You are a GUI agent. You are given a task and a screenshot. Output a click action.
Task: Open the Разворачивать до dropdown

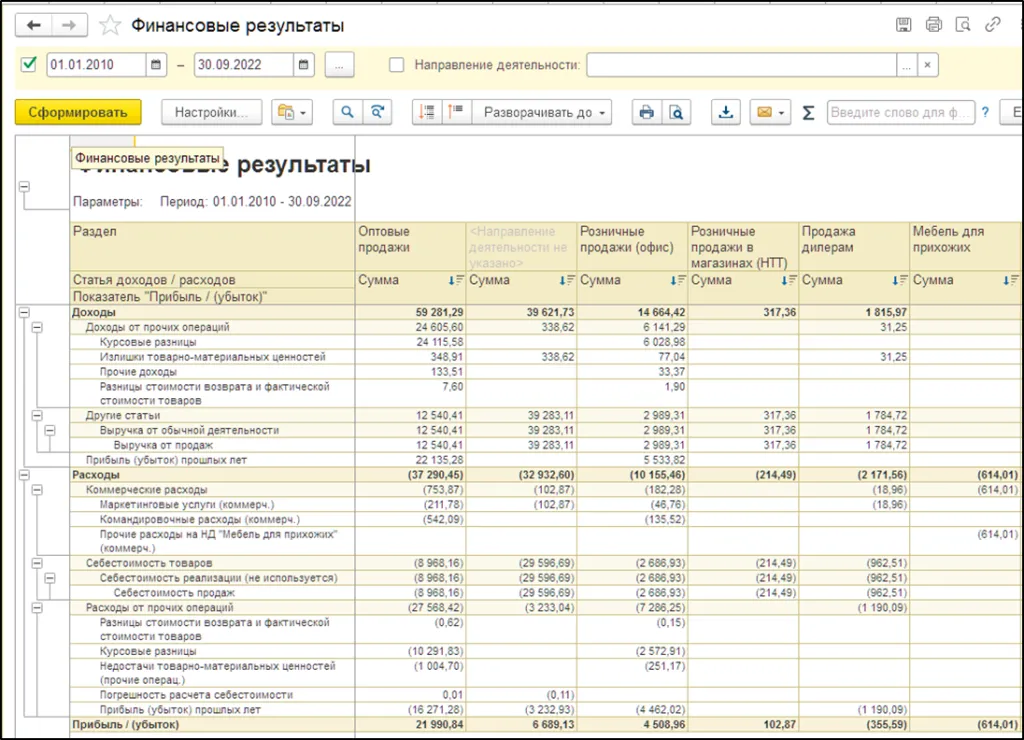(x=545, y=112)
